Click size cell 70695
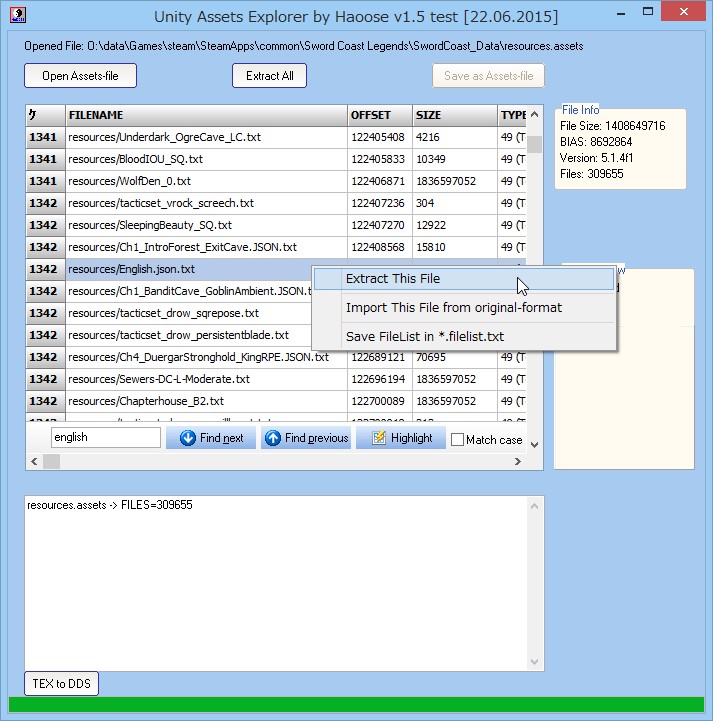Image resolution: width=713 pixels, height=721 pixels. click(x=455, y=357)
